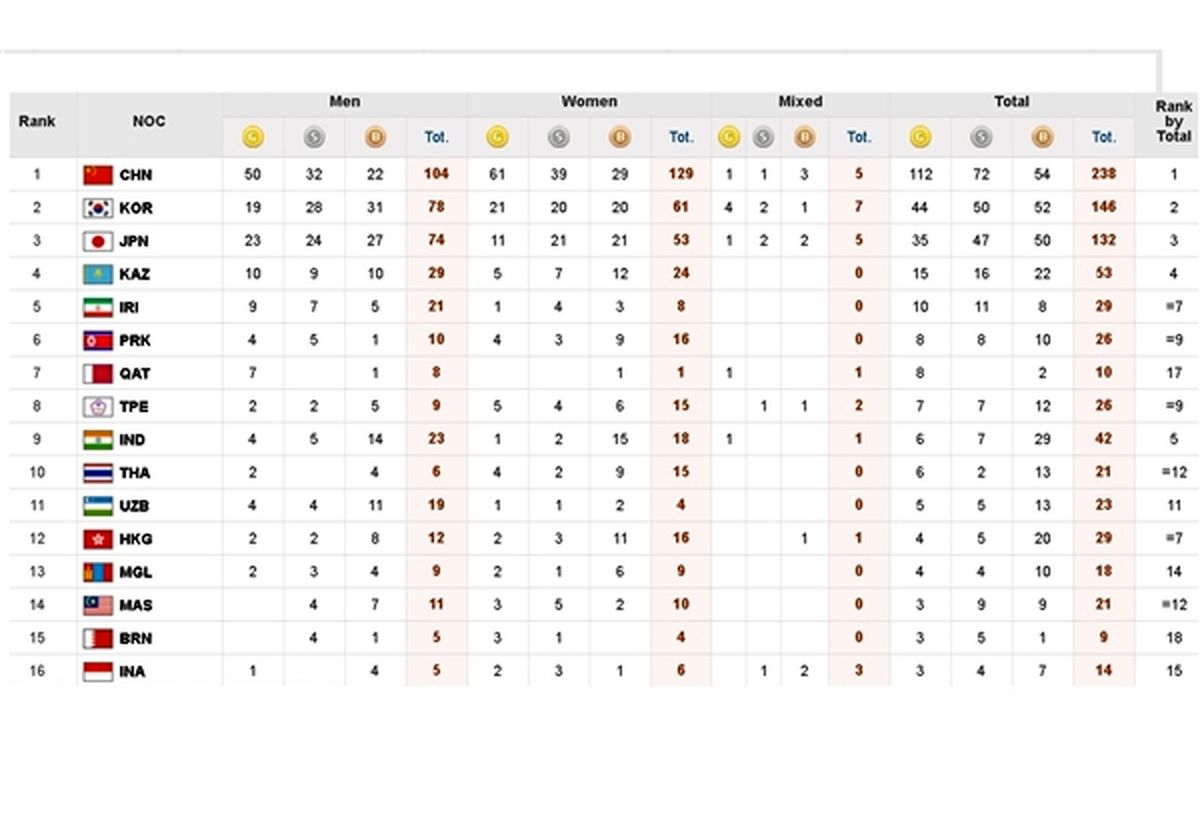Sort by the Women Tot. column header
The width and height of the screenshot is (1200, 836).
[x=681, y=137]
